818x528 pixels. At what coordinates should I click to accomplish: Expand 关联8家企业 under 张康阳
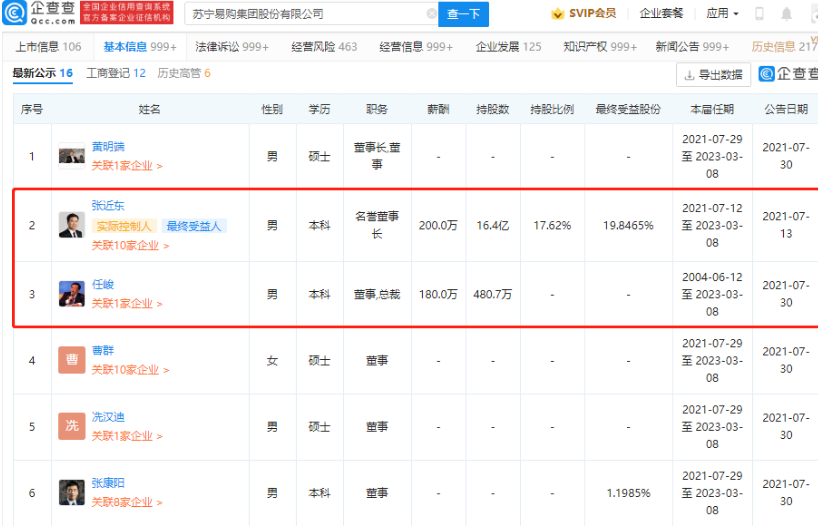[127, 503]
